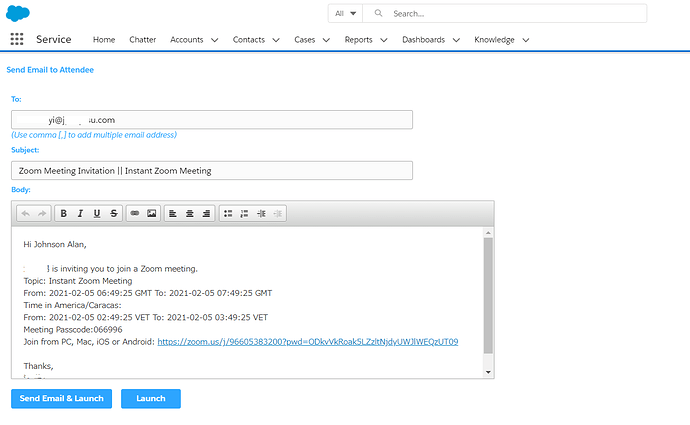Align body text left
Image resolution: width=690 pixels, height=425 pixels.
click(x=173, y=213)
